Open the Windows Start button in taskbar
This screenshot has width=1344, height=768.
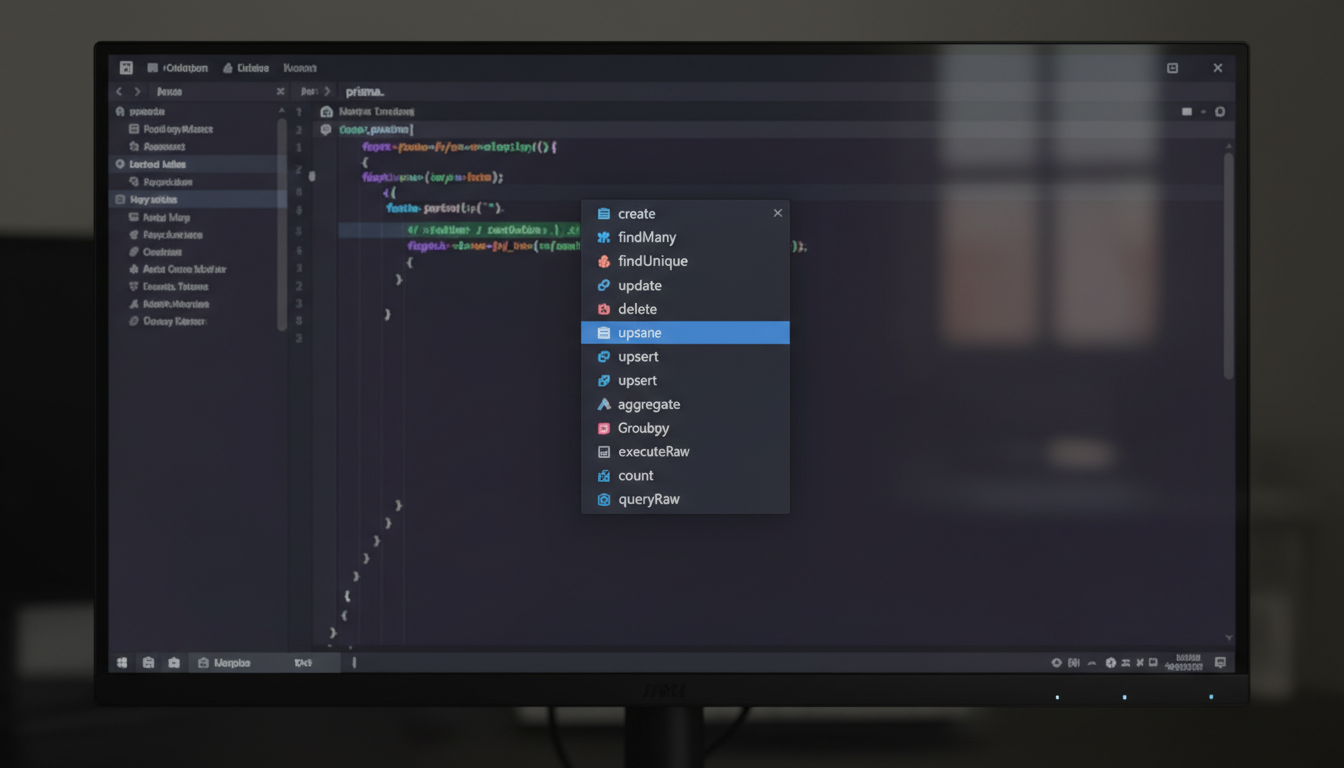tap(122, 663)
